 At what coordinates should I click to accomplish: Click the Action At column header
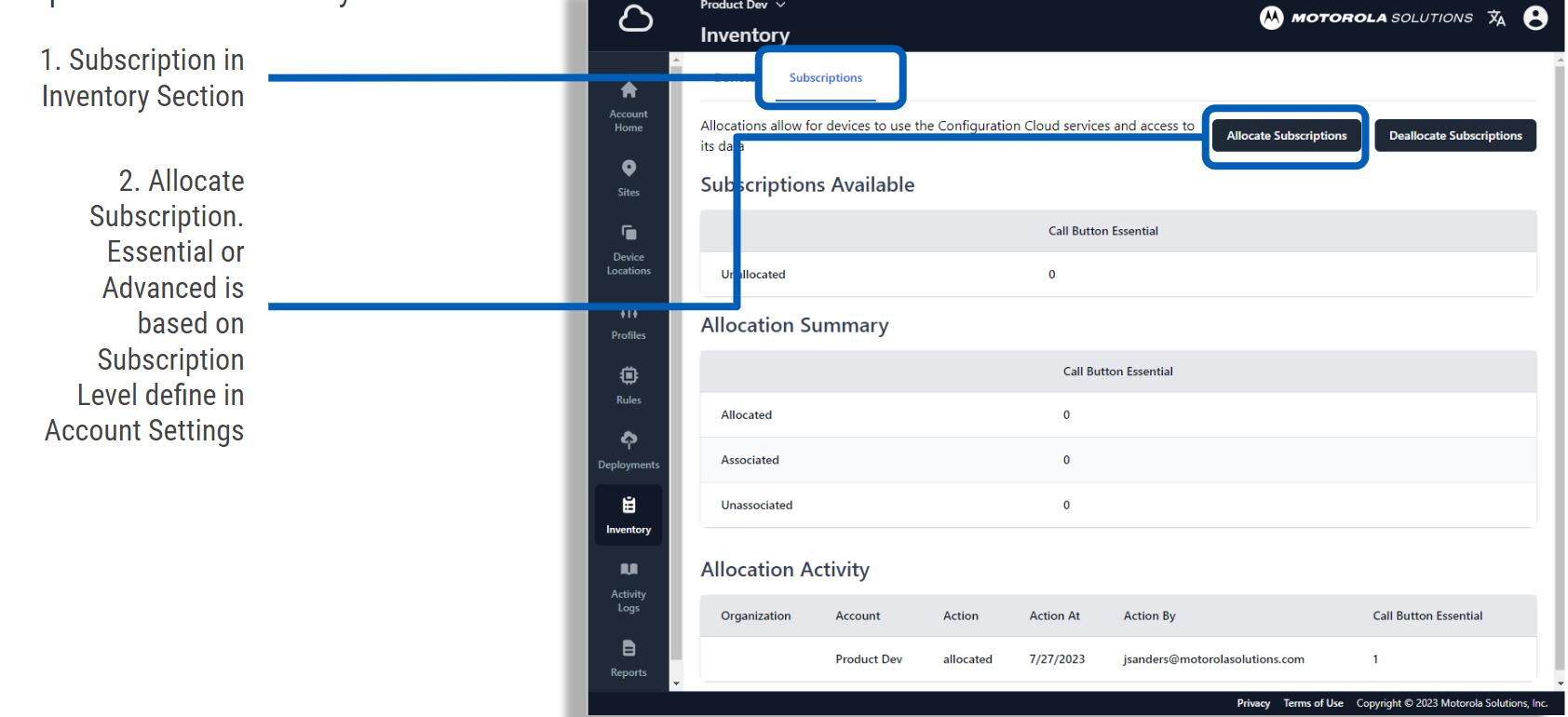[1054, 616]
